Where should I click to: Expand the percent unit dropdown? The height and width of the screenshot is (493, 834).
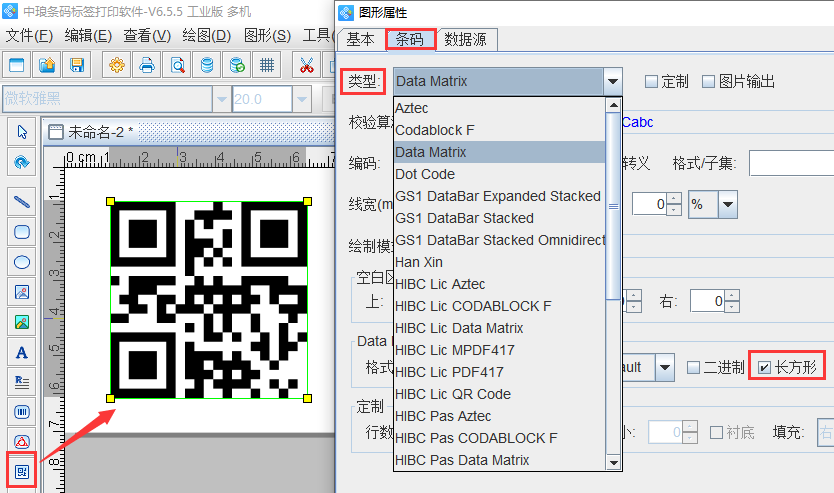coord(727,204)
